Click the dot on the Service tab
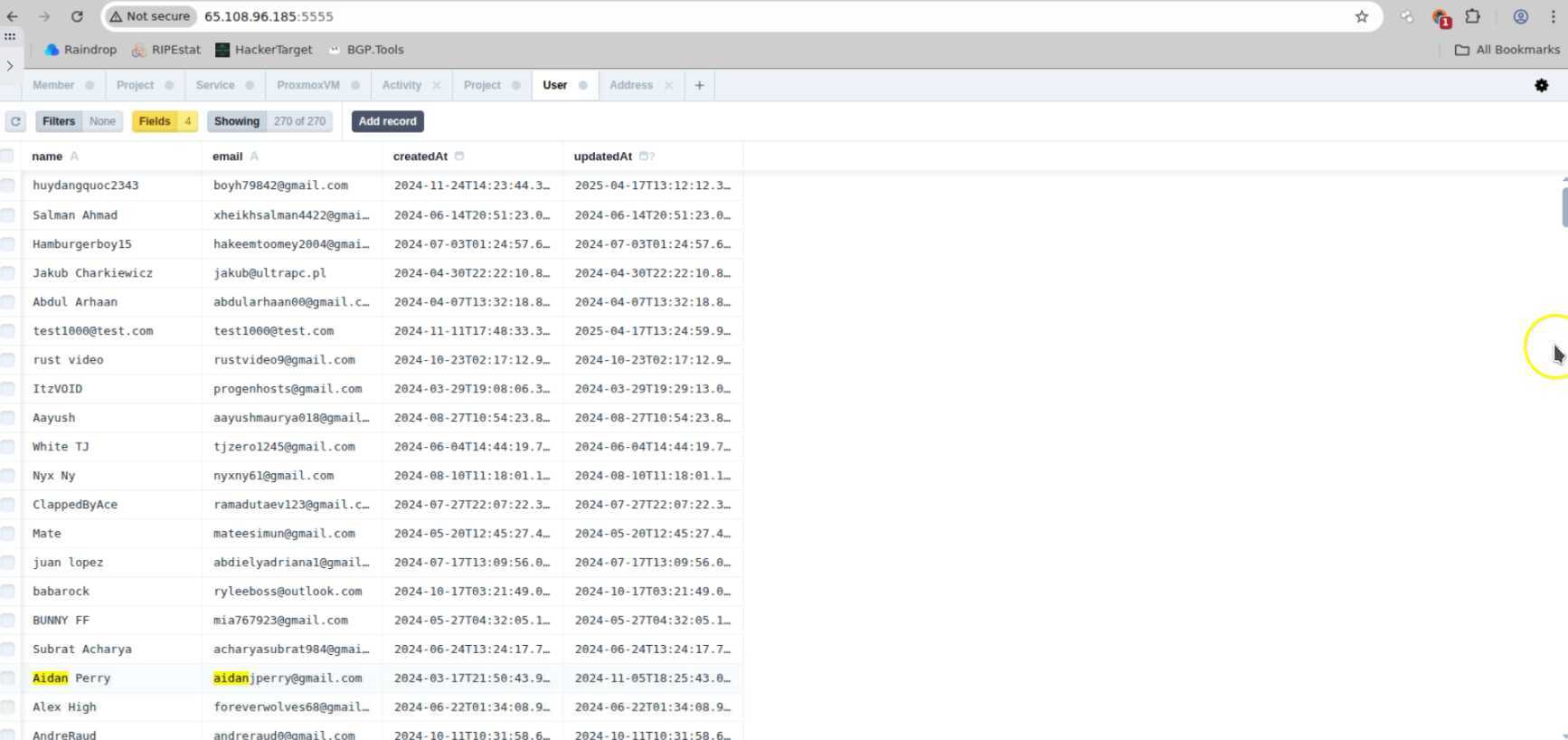 coord(250,85)
